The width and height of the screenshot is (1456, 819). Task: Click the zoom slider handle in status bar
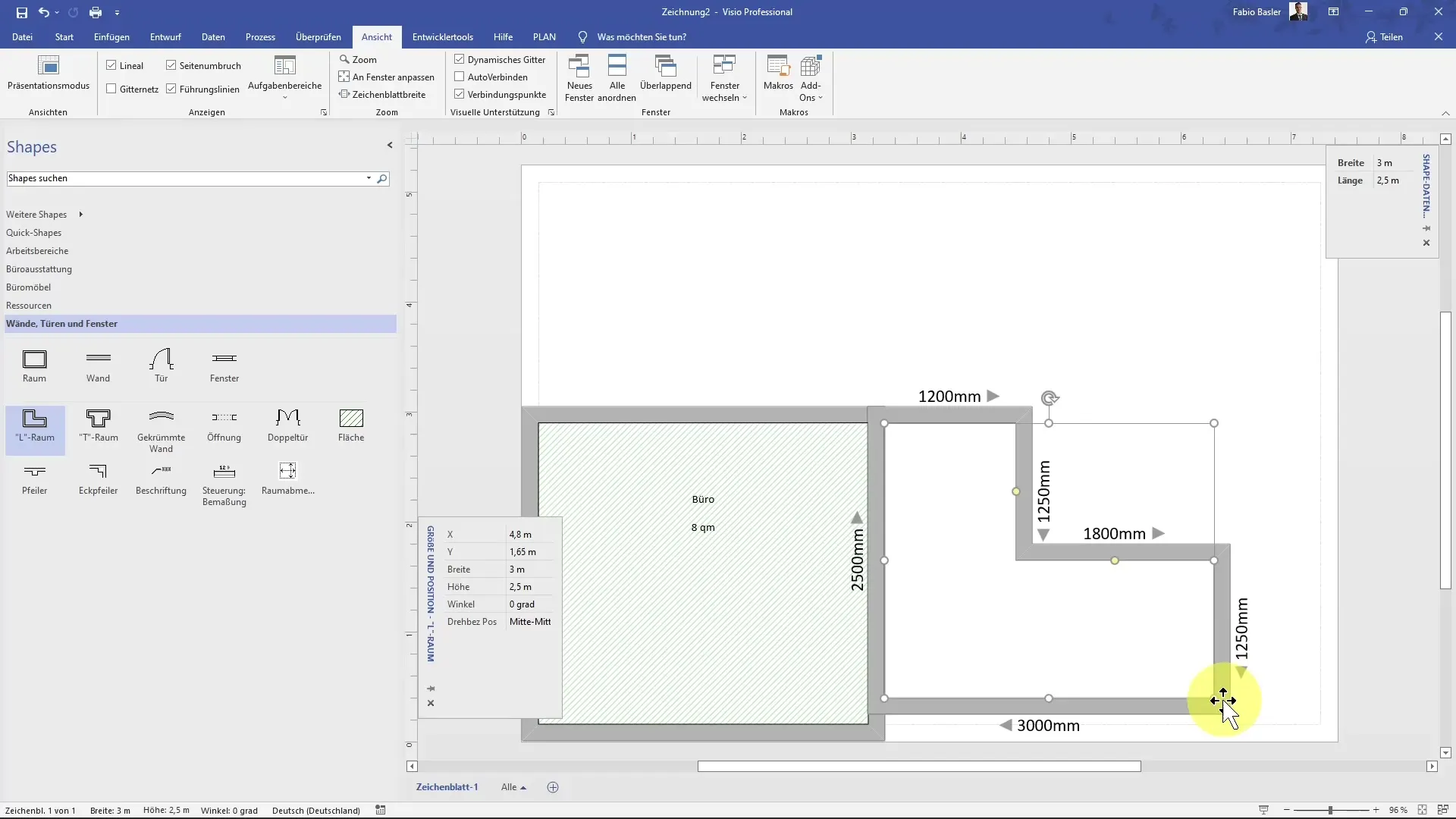(1330, 810)
